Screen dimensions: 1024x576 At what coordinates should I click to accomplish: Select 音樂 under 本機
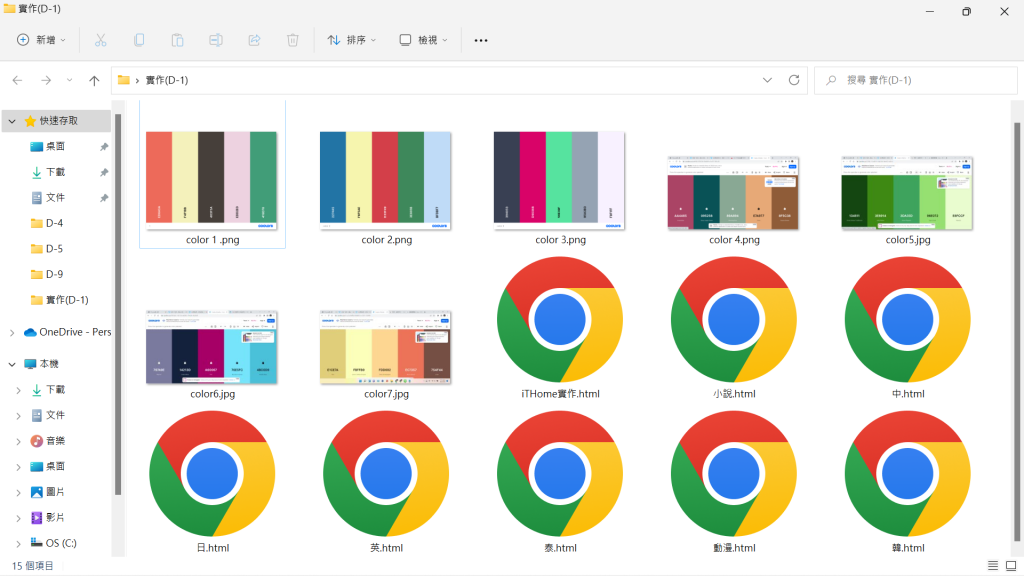[56, 441]
